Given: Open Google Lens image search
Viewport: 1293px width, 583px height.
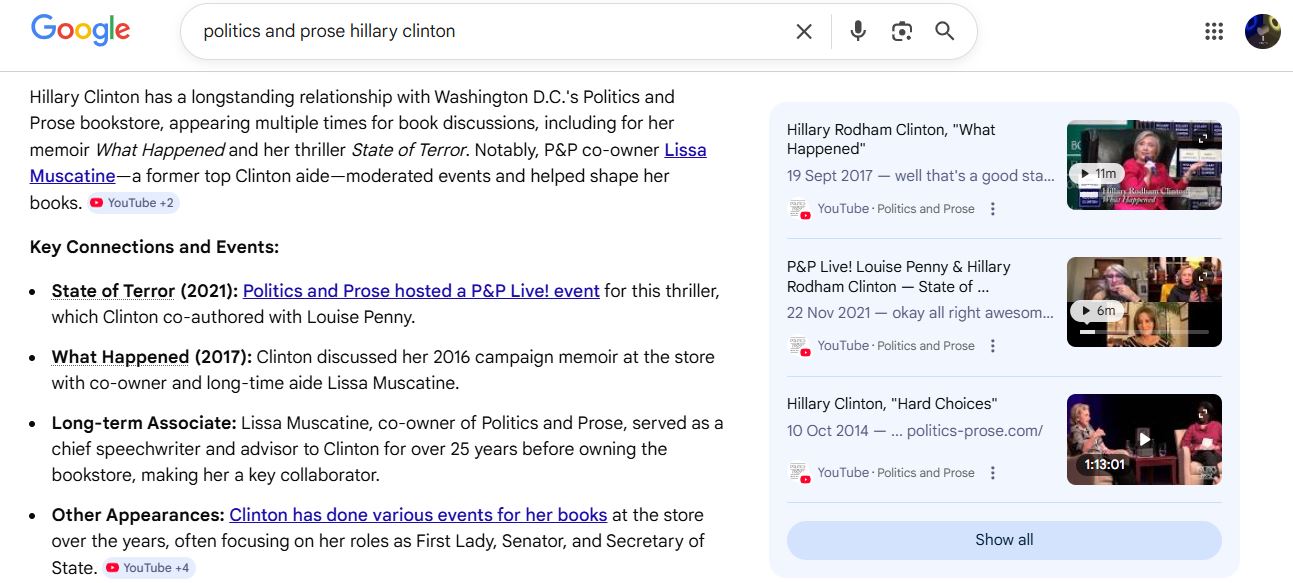Looking at the screenshot, I should pyautogui.click(x=902, y=31).
